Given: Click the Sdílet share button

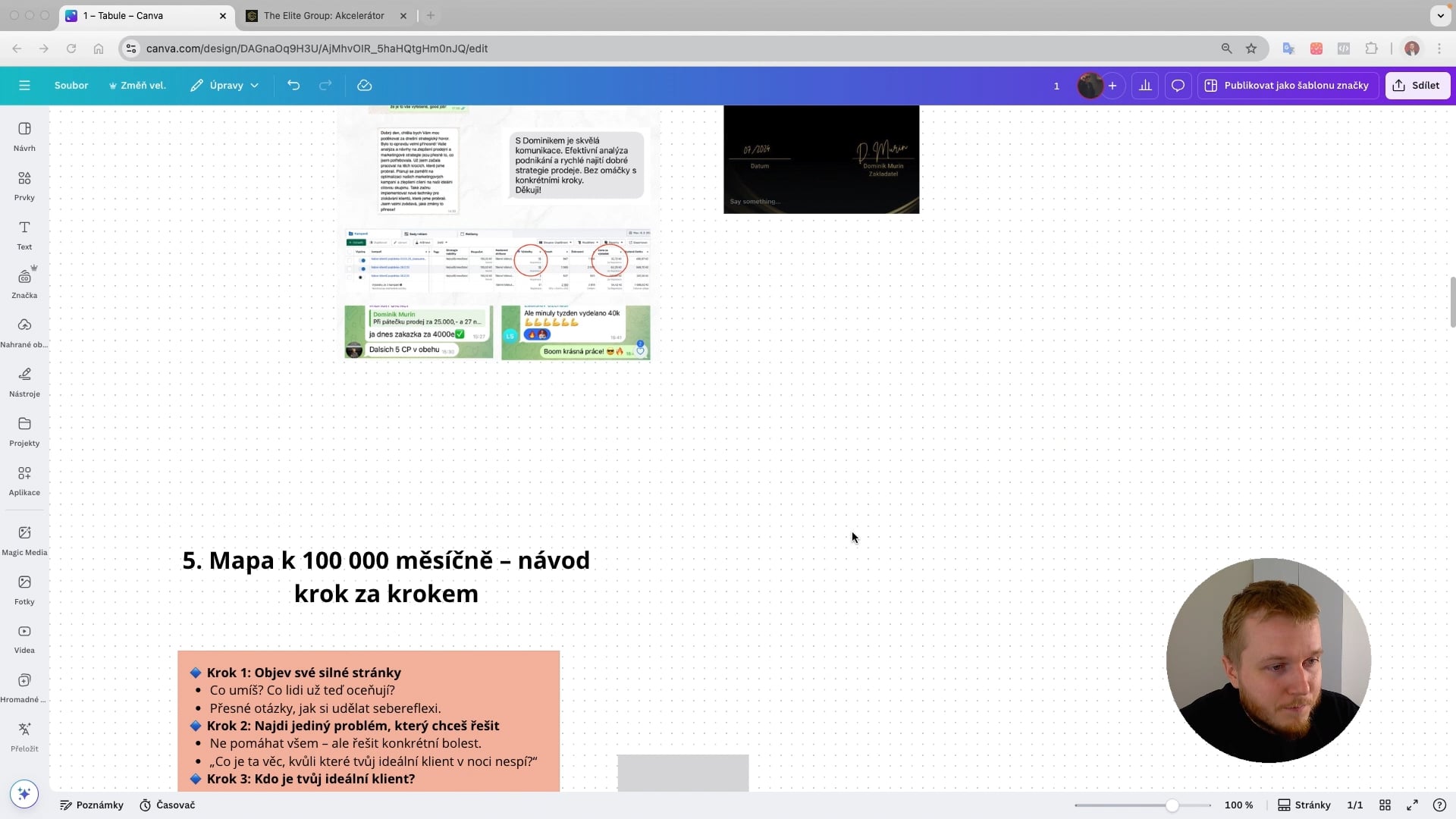Looking at the screenshot, I should 1417,86.
